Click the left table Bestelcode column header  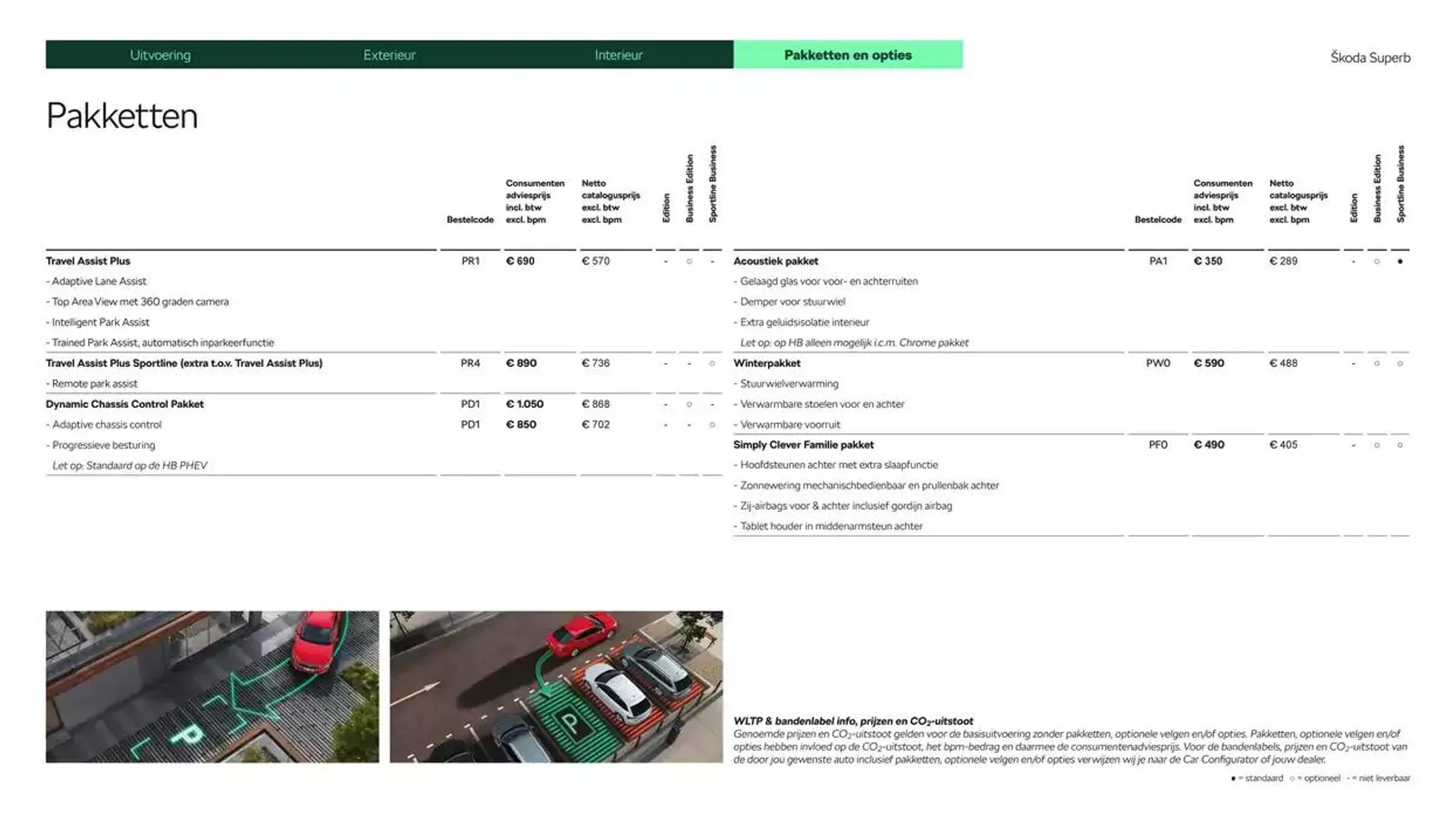tap(470, 220)
